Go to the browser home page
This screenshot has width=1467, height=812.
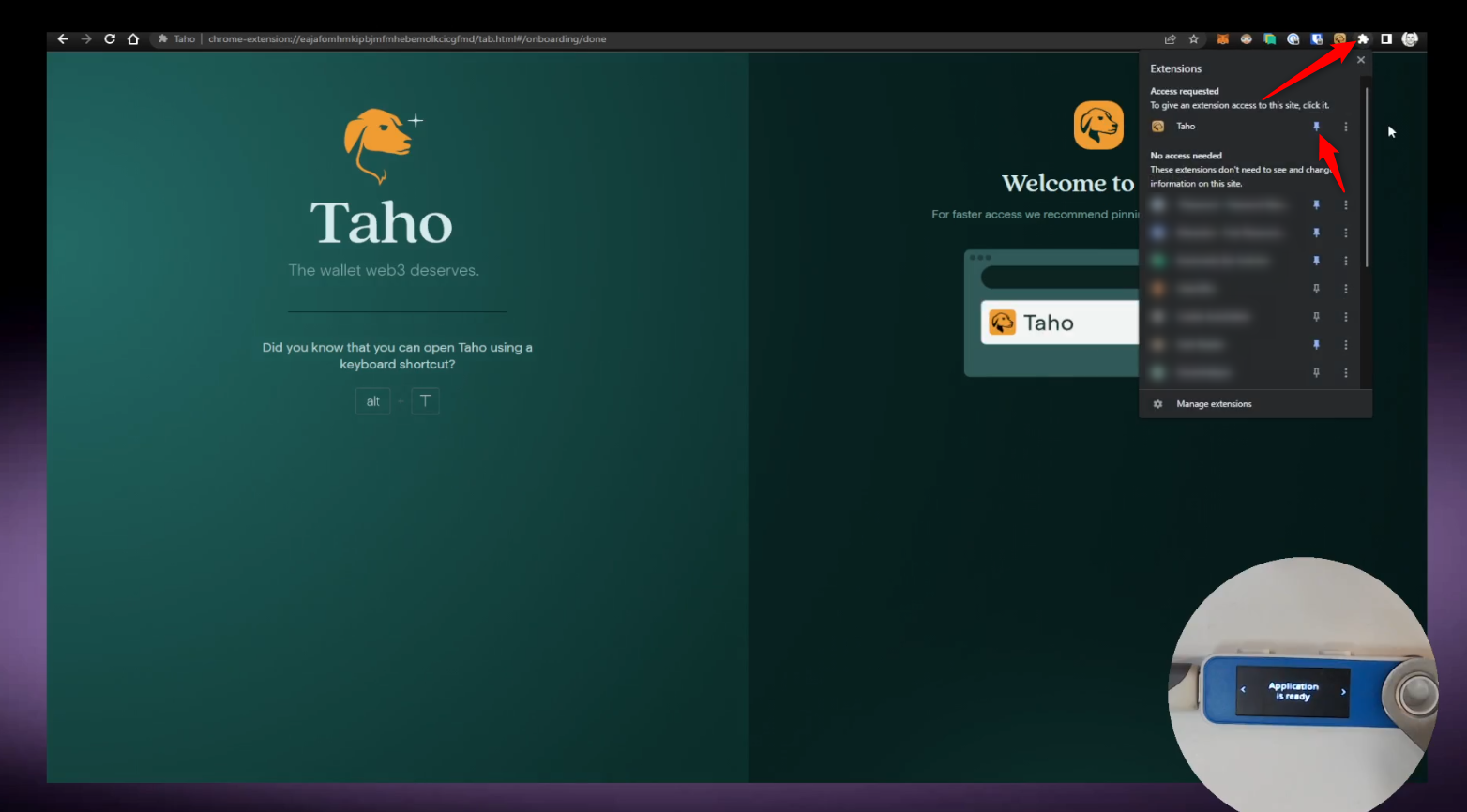point(133,39)
